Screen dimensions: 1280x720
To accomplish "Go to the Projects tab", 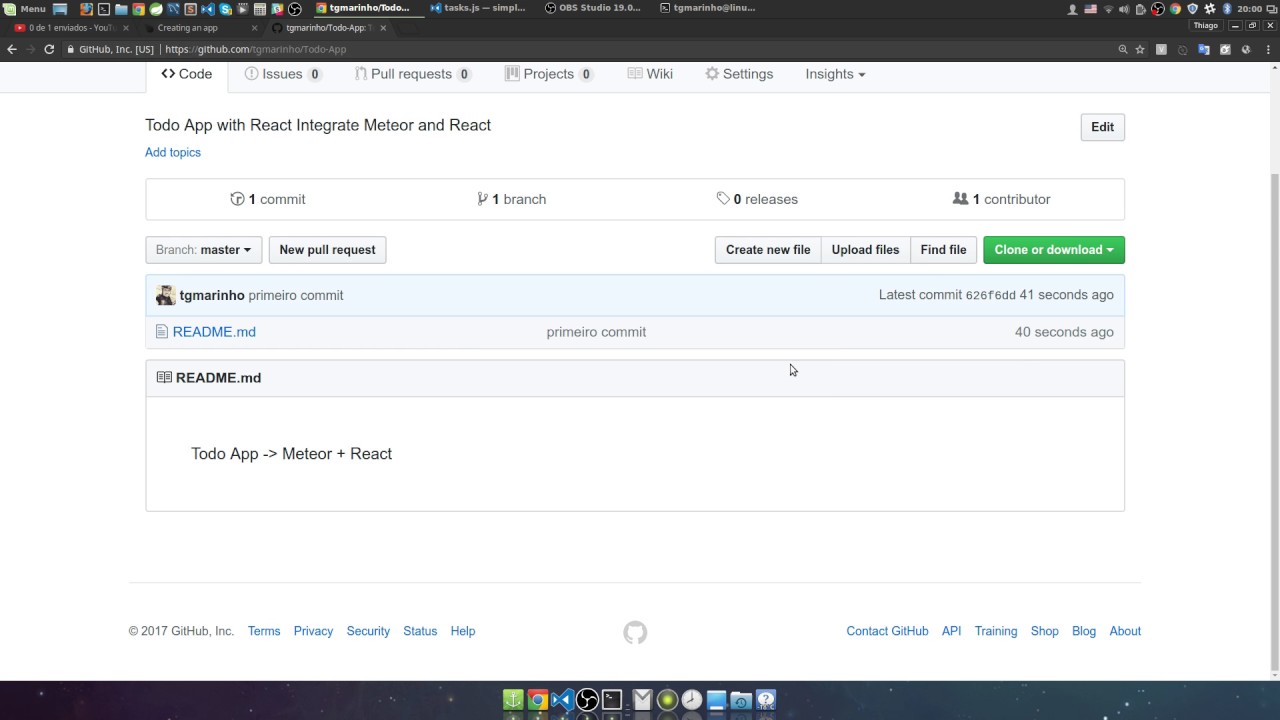I will coord(549,74).
